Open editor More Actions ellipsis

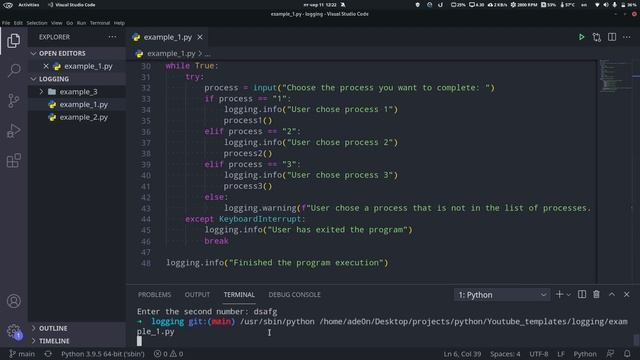(627, 37)
